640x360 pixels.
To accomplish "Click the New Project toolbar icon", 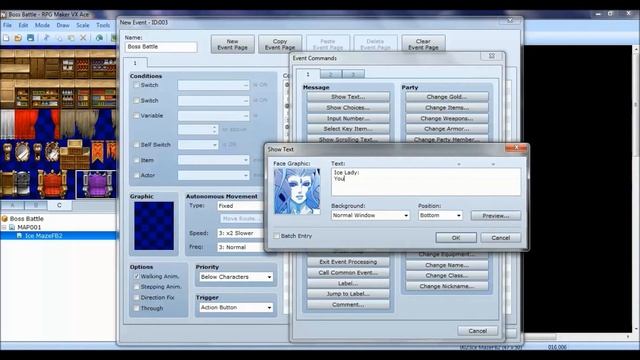I will pyautogui.click(x=6, y=38).
